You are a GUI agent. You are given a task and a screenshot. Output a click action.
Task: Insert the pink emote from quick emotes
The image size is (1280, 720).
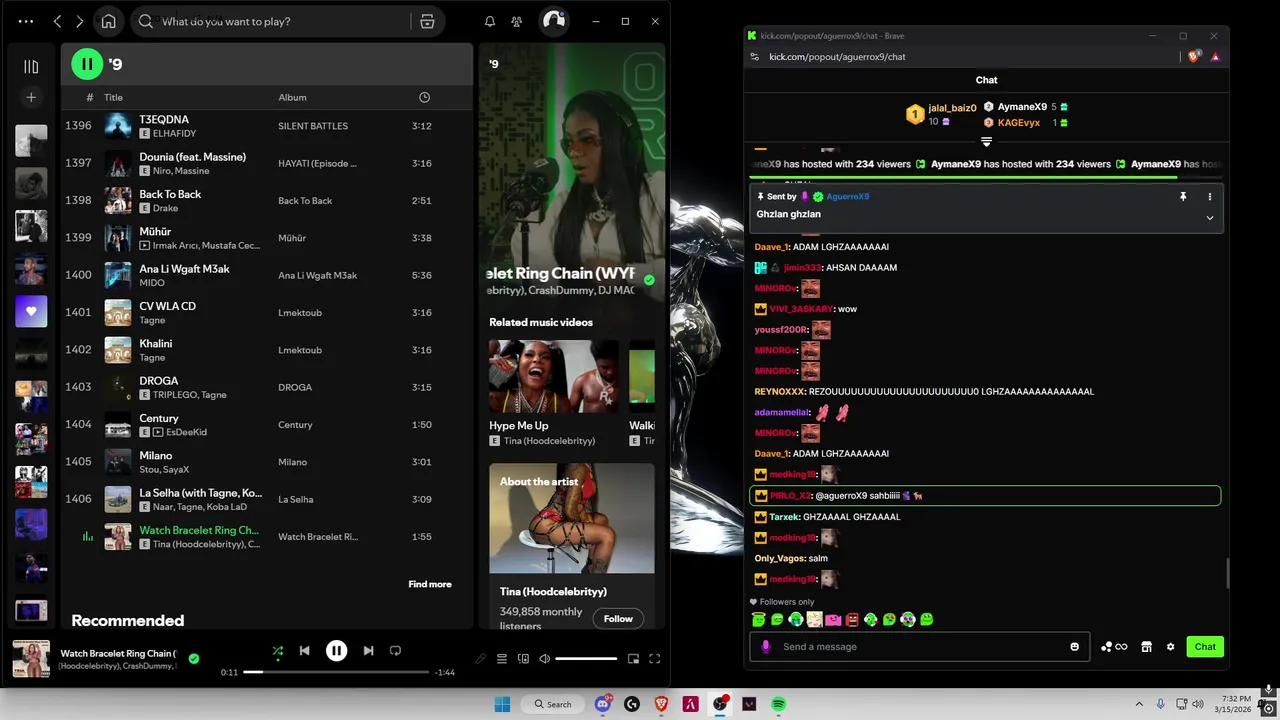point(833,620)
